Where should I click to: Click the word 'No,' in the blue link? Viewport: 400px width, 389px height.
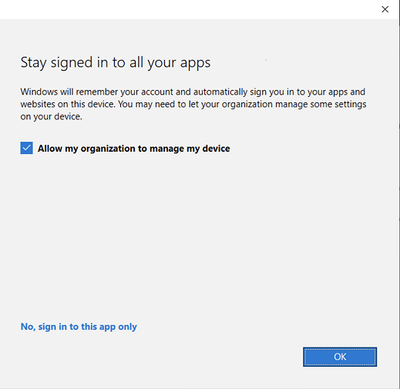click(28, 327)
